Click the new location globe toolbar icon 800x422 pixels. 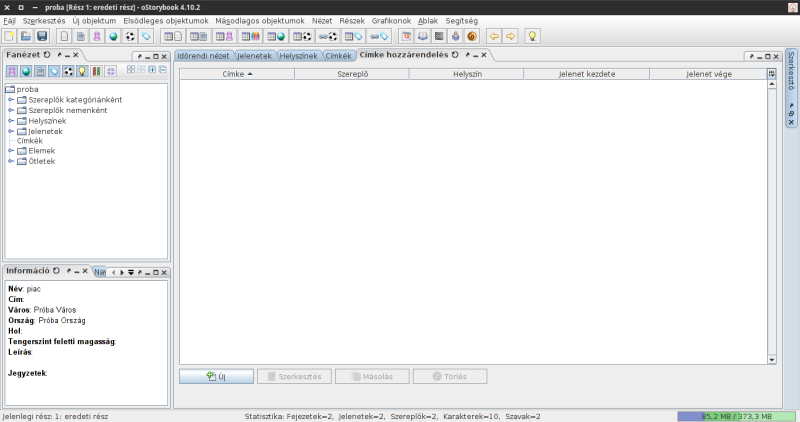point(113,36)
